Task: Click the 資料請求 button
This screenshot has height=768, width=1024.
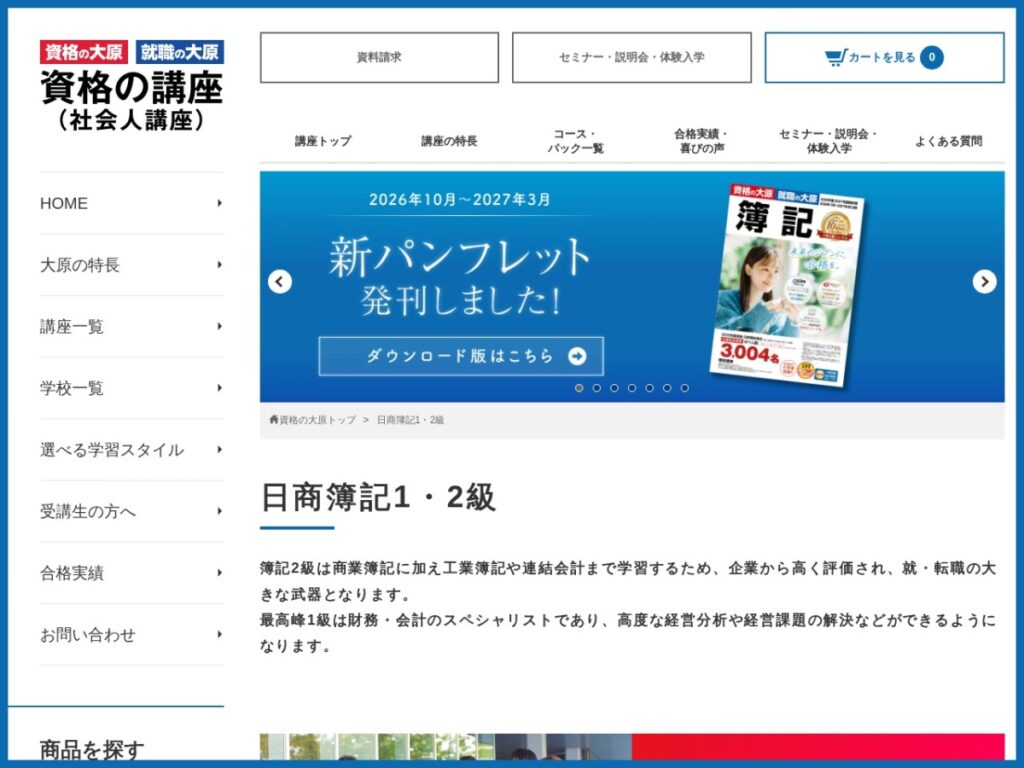Action: coord(379,57)
